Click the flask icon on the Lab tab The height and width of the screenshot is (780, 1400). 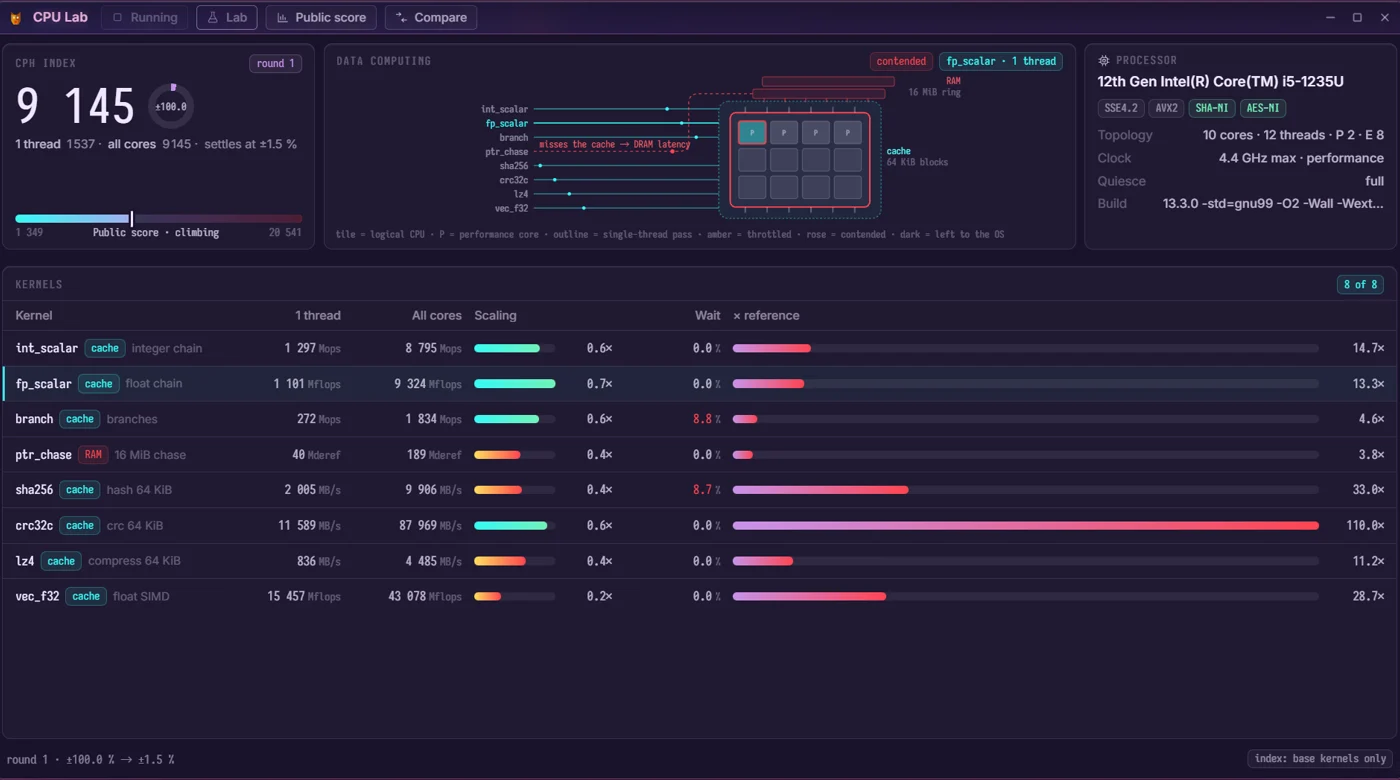point(212,17)
